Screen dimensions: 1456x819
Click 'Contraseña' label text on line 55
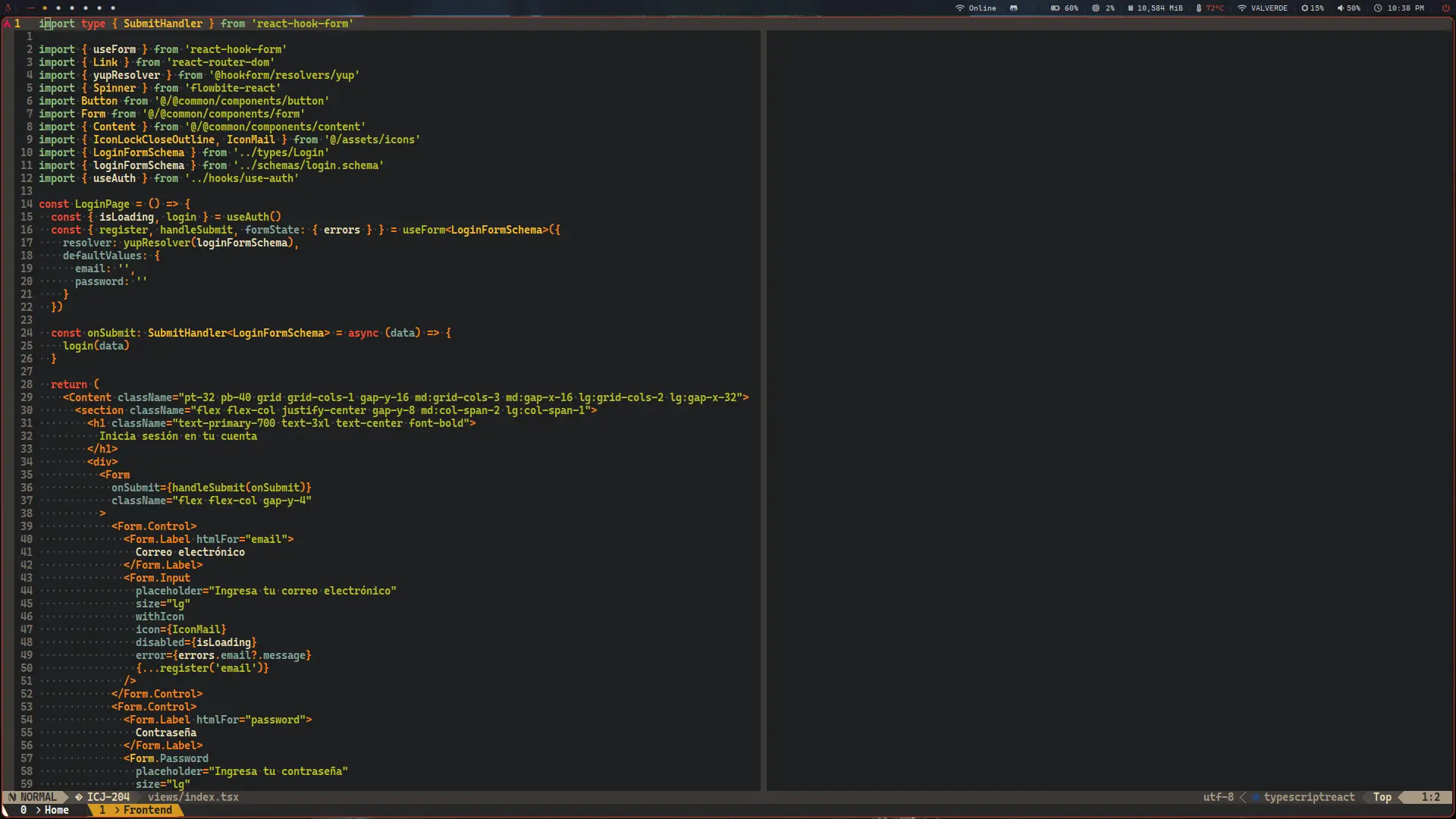pyautogui.click(x=166, y=733)
